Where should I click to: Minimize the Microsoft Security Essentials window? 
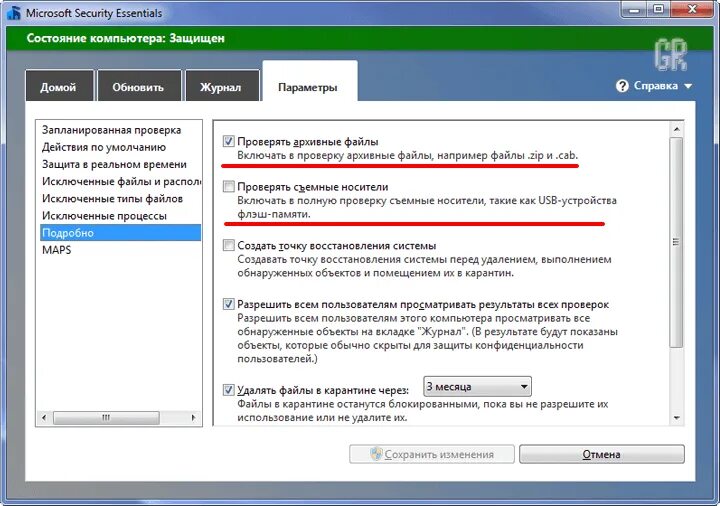634,9
